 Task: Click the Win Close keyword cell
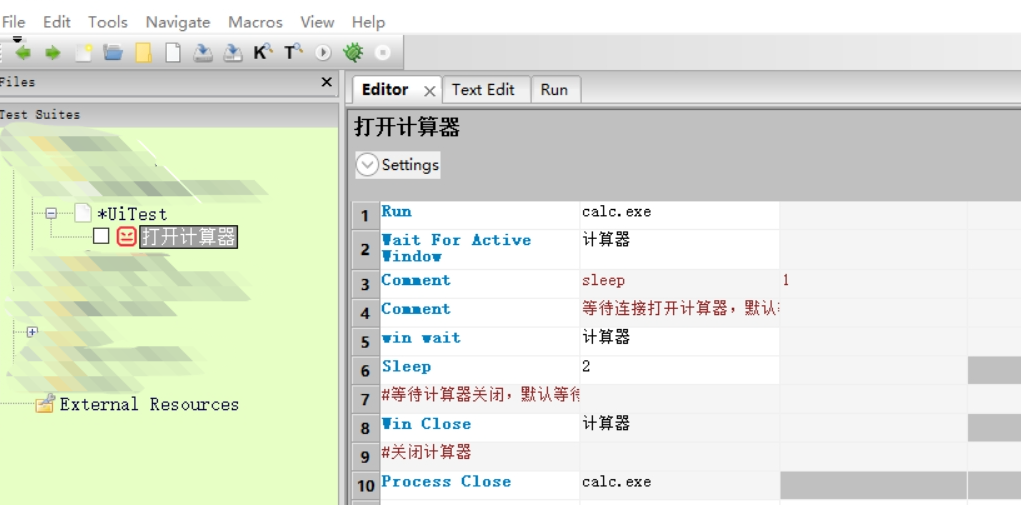pos(480,428)
